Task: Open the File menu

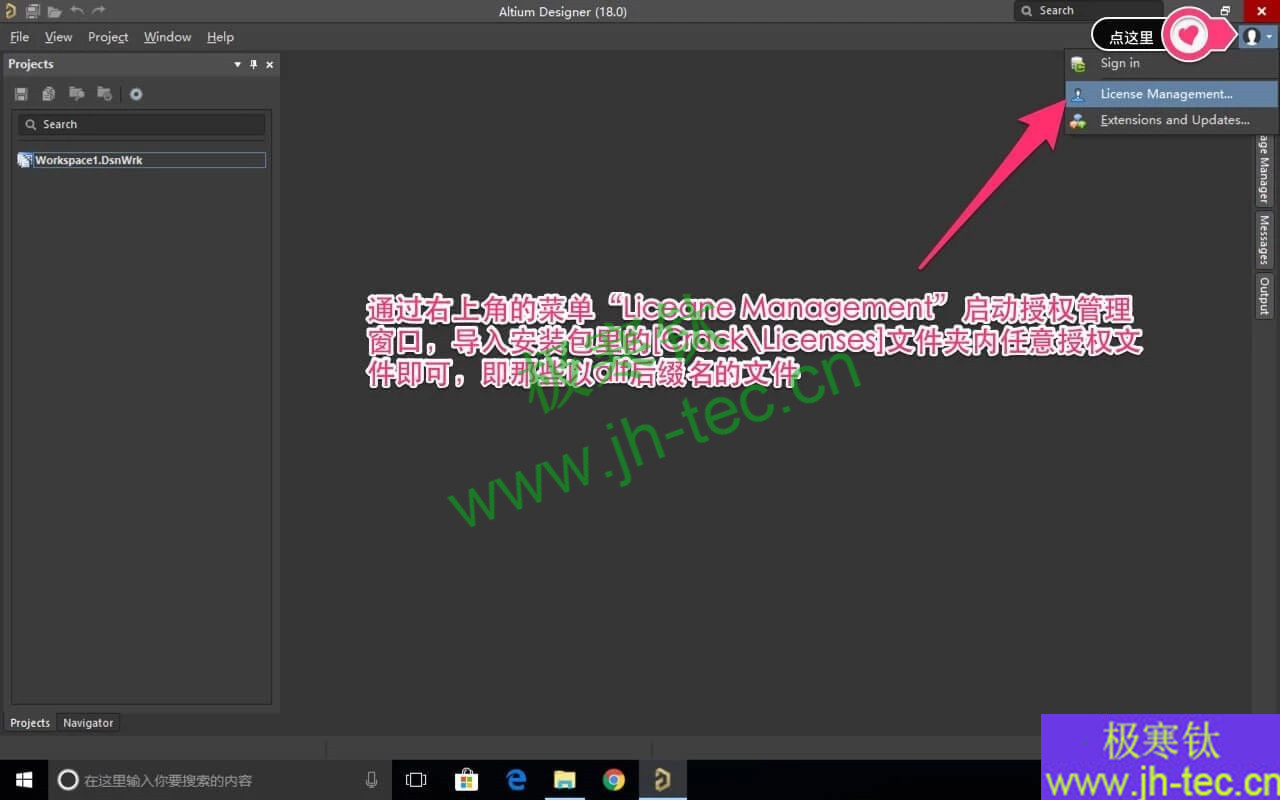Action: pos(19,37)
